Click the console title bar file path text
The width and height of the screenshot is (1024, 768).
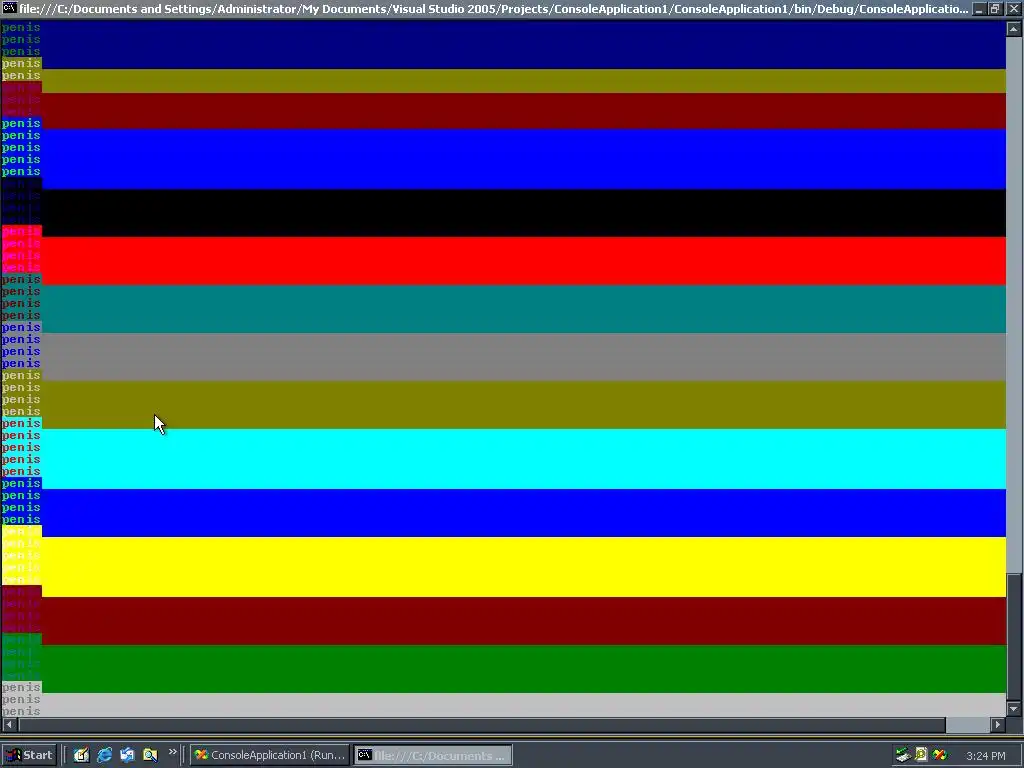pyautogui.click(x=493, y=9)
